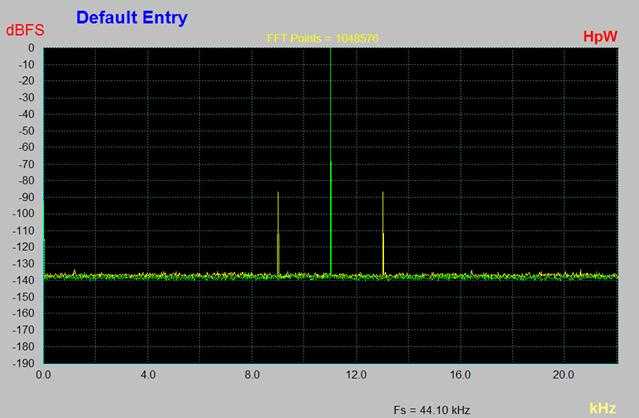Click the "-20" level axis label
This screenshot has height=418, width=639.
click(27, 81)
